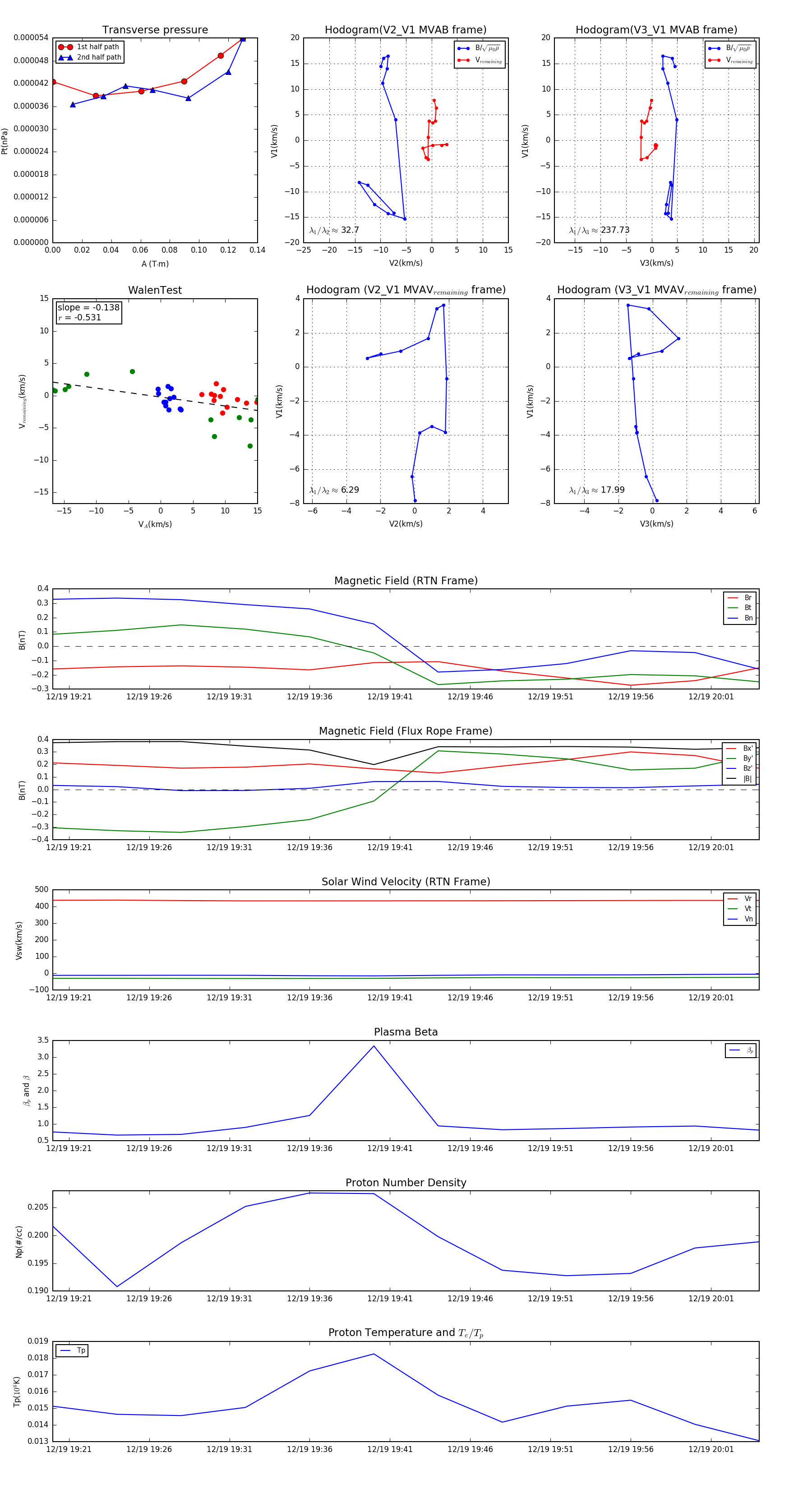Click 'Hodogram(V3_V1 MVAB frame)' title
812x1489 pixels.
656,30
